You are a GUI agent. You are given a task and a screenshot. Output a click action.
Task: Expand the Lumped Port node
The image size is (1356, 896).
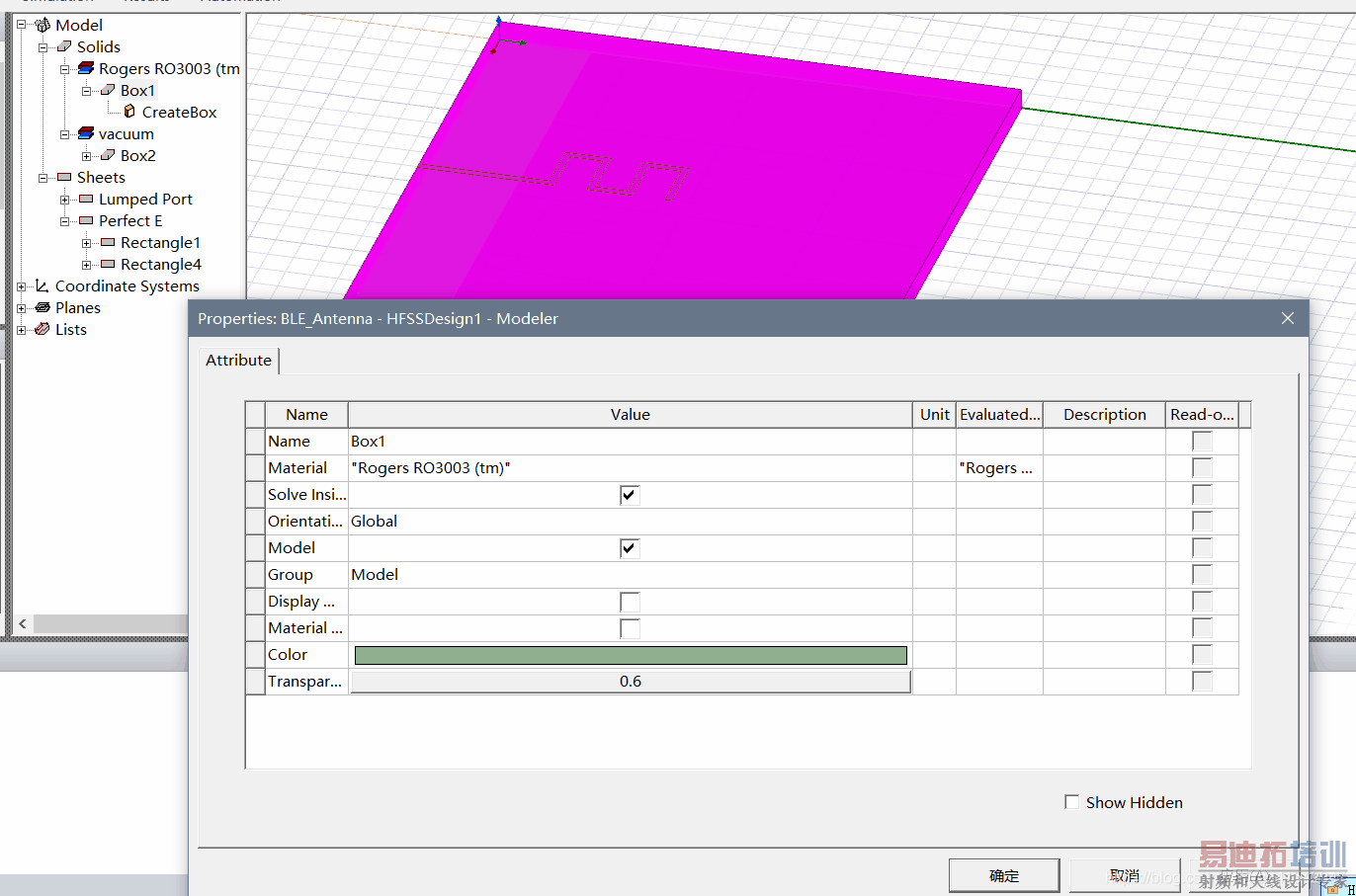point(64,200)
